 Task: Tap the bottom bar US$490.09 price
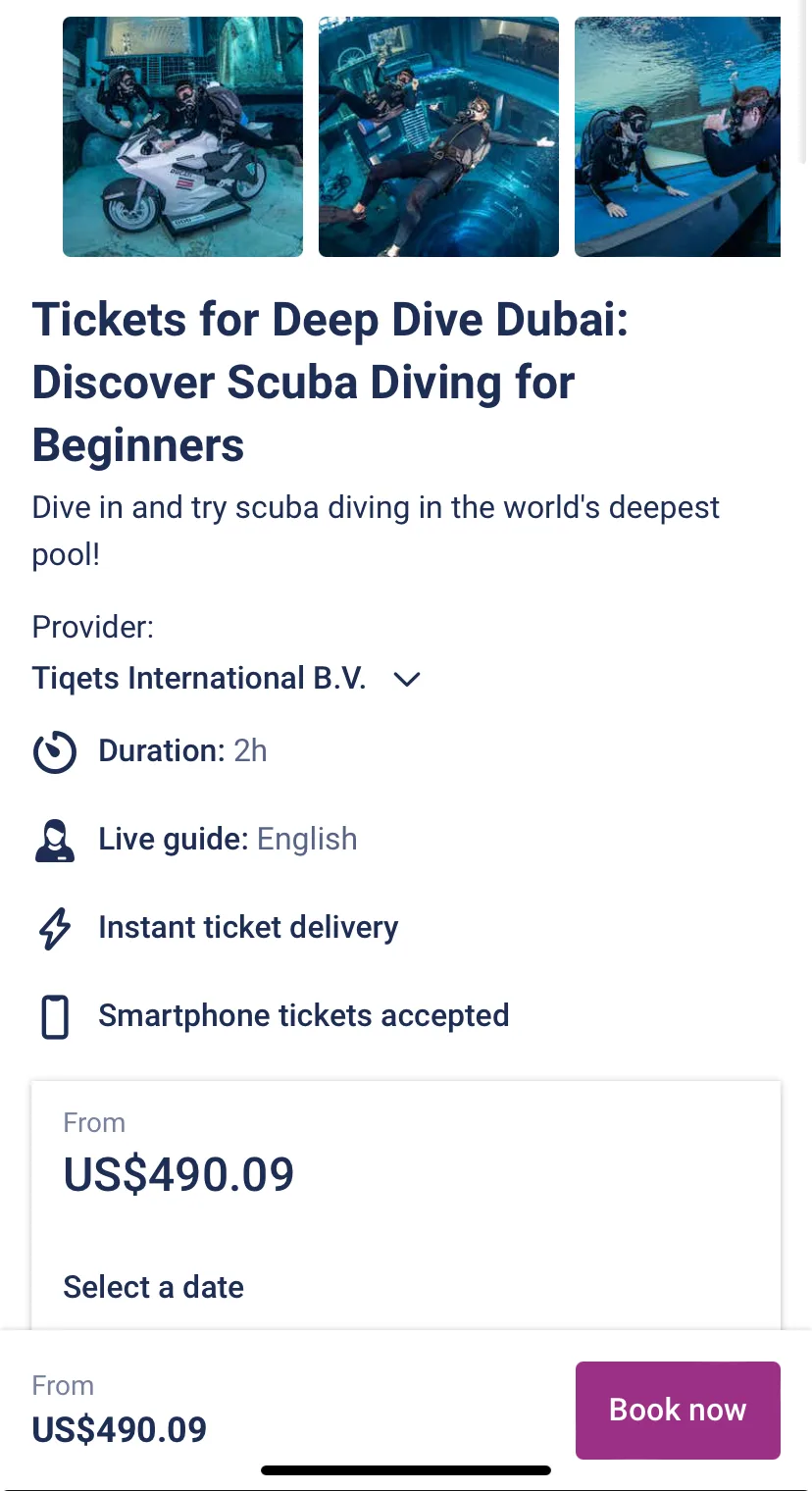tap(120, 1429)
